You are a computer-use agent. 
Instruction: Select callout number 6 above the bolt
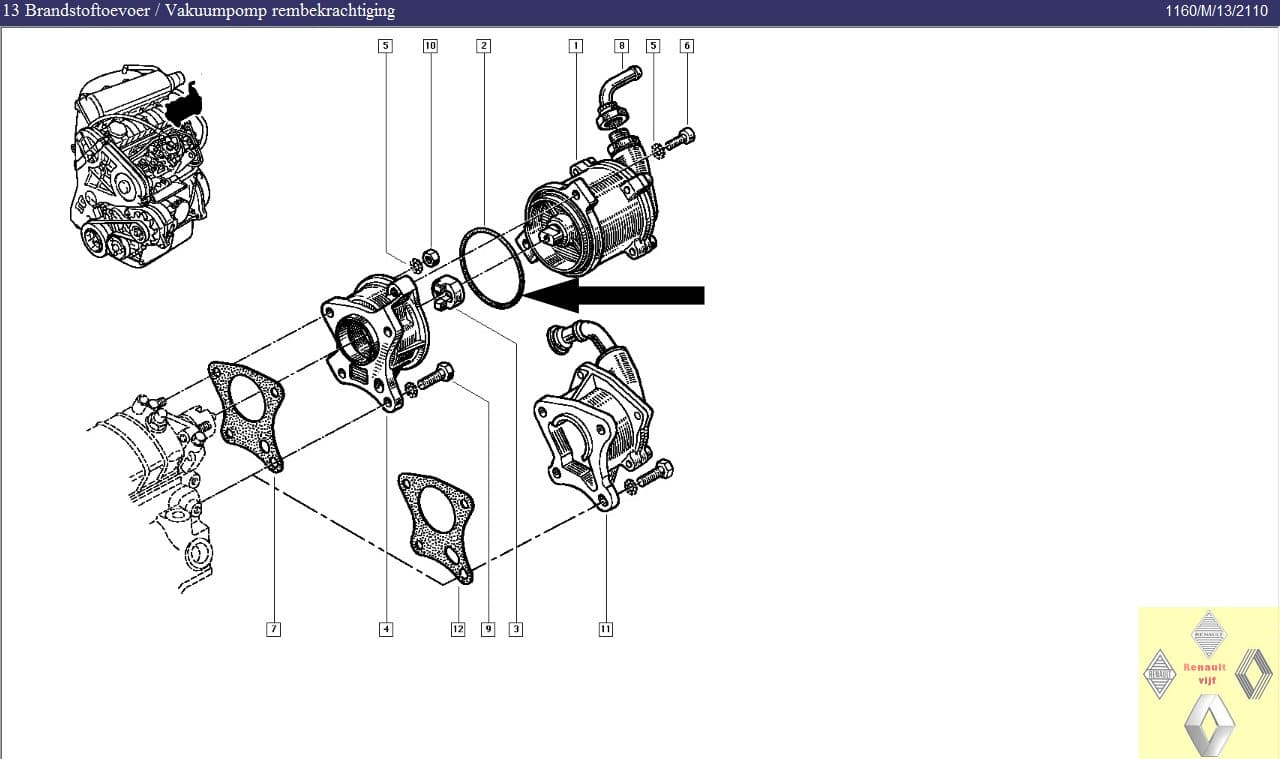coord(686,46)
